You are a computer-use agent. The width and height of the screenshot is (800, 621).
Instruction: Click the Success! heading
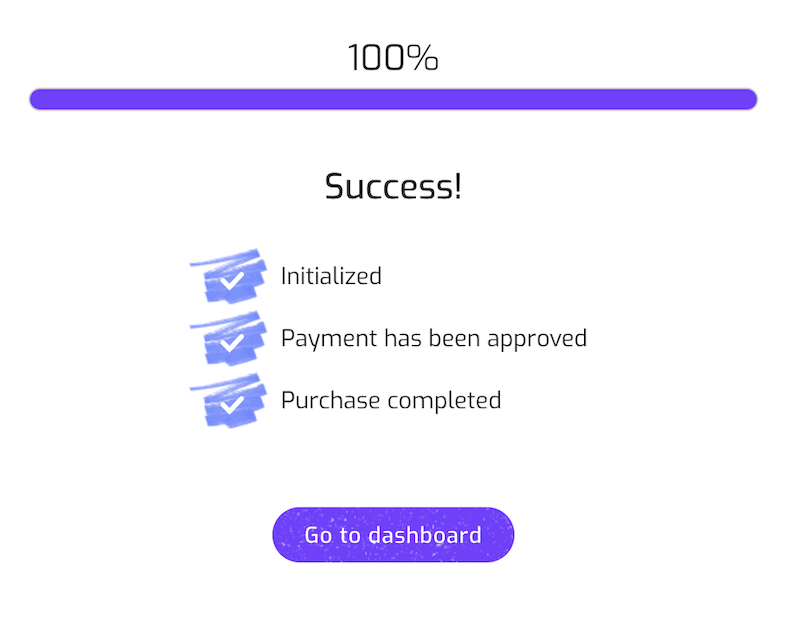pos(393,186)
